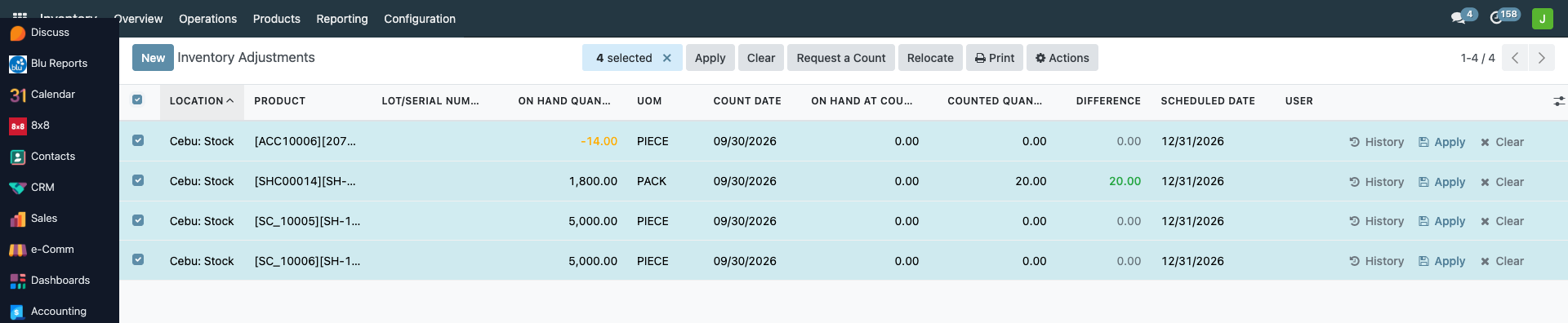Open the Actions dropdown
1568x323 pixels.
coord(1062,58)
